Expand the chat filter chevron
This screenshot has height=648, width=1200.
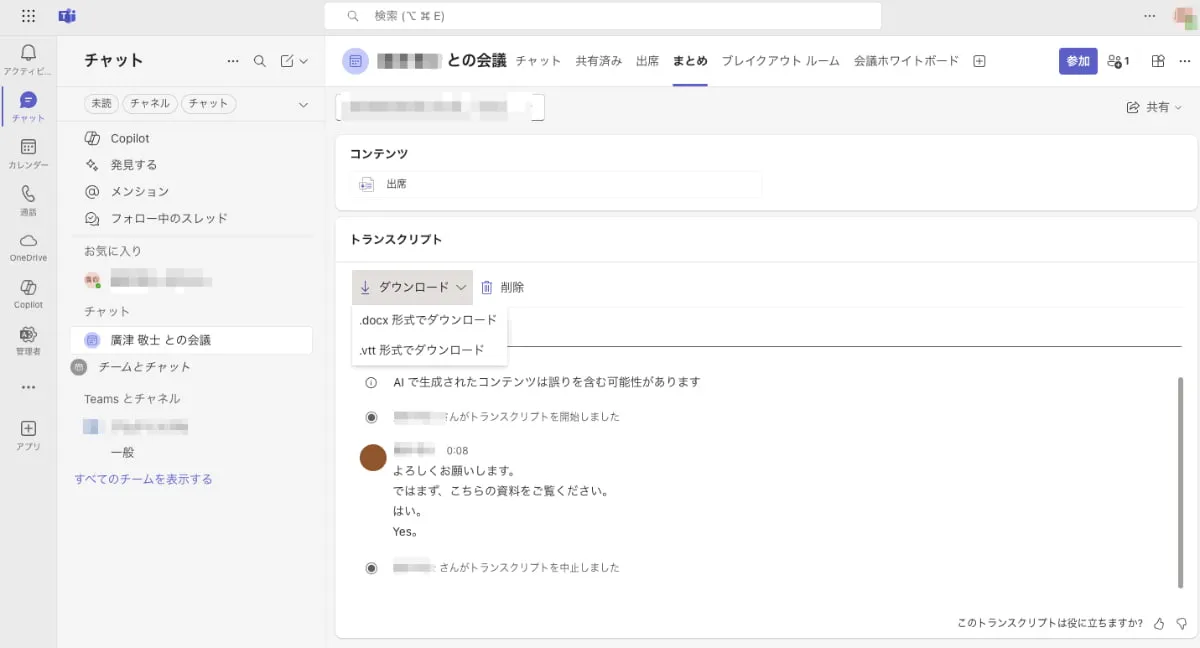coord(302,103)
